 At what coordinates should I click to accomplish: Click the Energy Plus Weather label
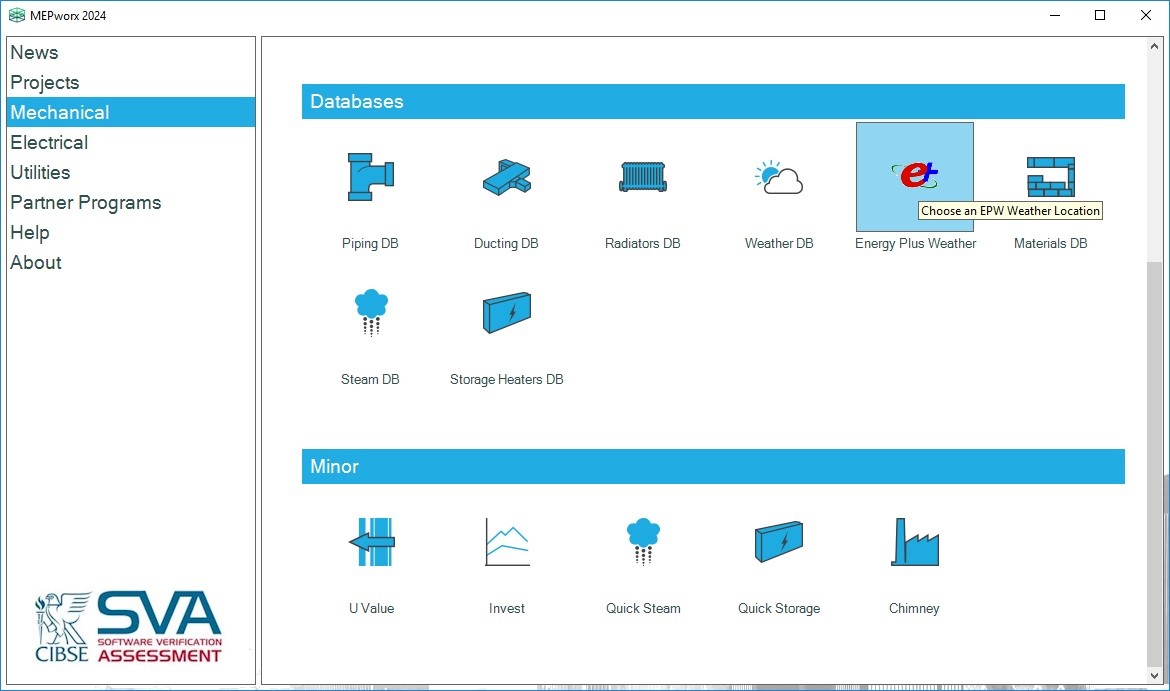click(x=916, y=243)
